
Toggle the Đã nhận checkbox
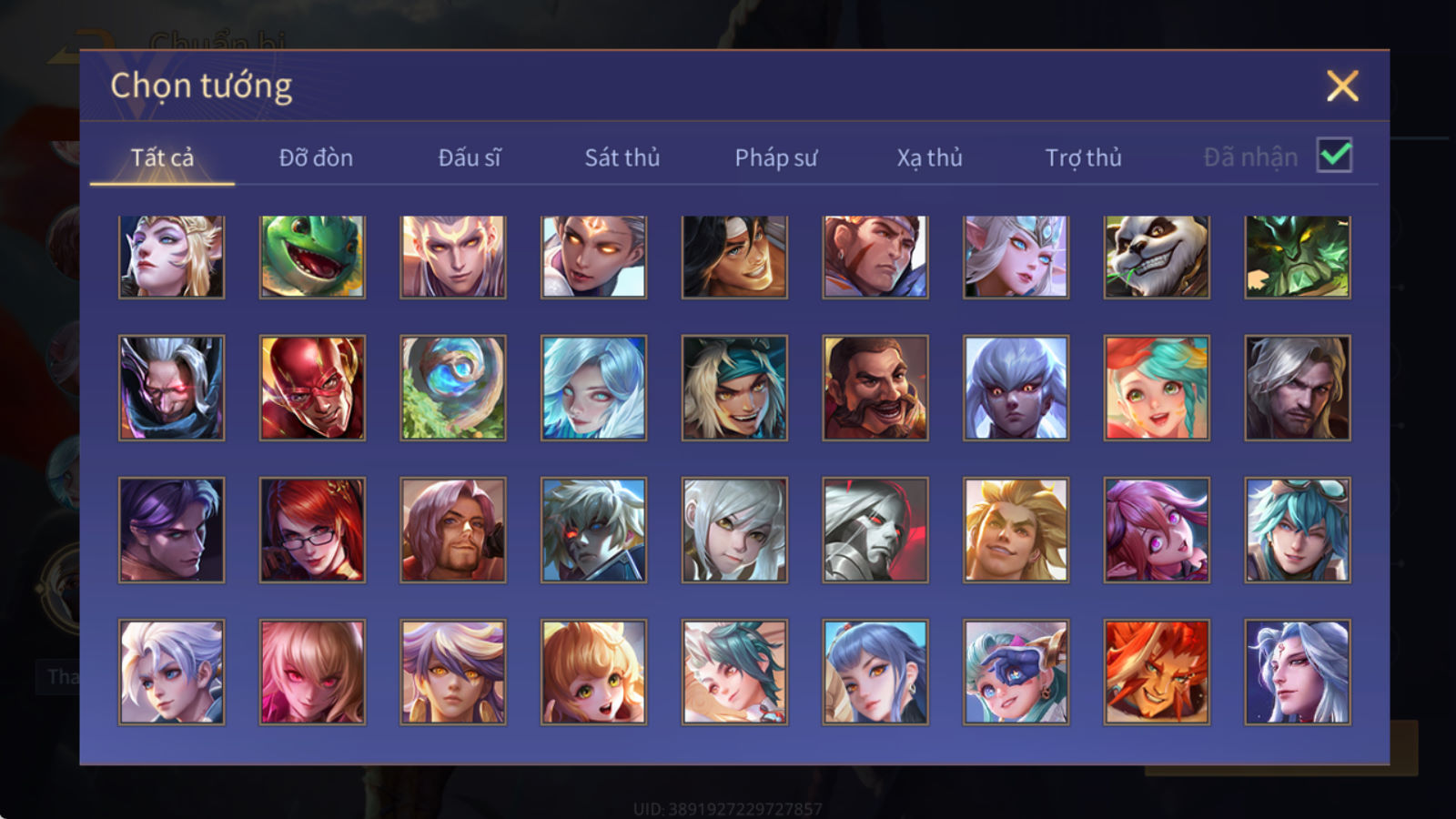pyautogui.click(x=1335, y=156)
